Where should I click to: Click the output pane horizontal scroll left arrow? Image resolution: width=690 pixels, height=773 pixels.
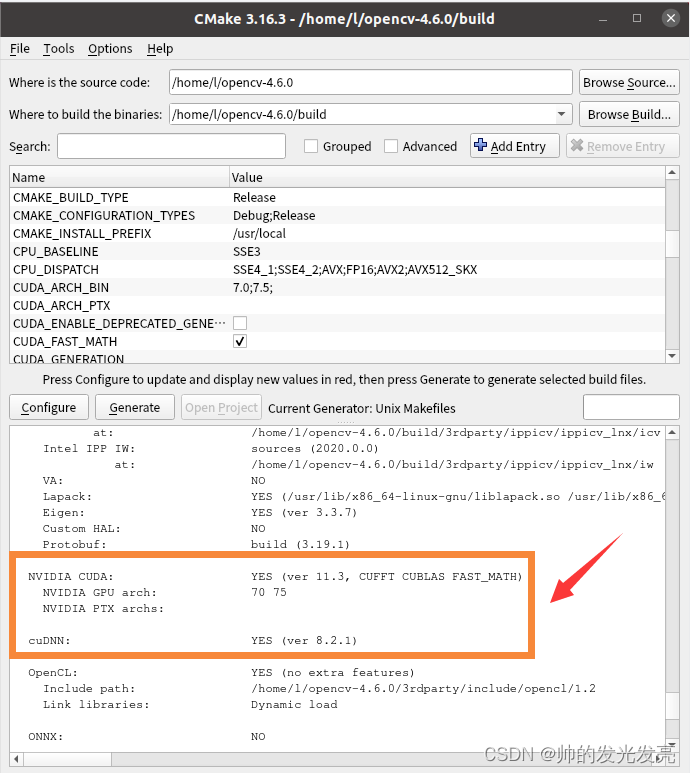tap(16, 759)
